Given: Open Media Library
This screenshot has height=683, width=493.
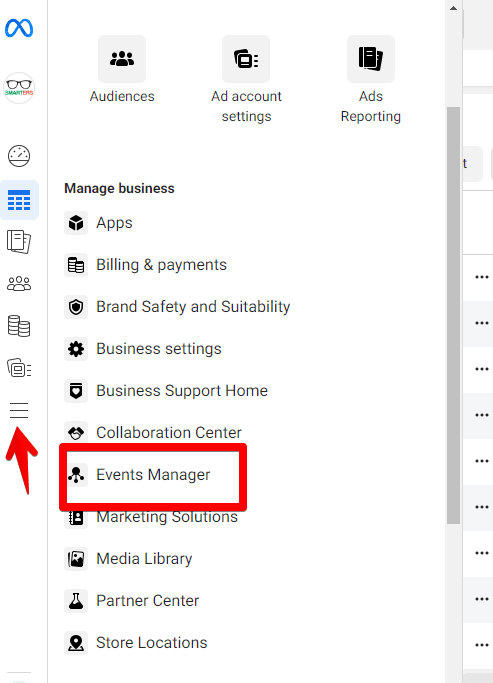Looking at the screenshot, I should click(x=144, y=559).
